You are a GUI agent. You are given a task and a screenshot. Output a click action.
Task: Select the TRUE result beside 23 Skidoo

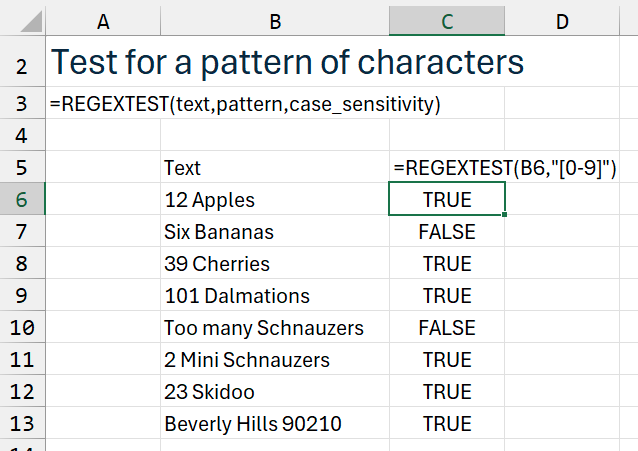click(x=447, y=392)
